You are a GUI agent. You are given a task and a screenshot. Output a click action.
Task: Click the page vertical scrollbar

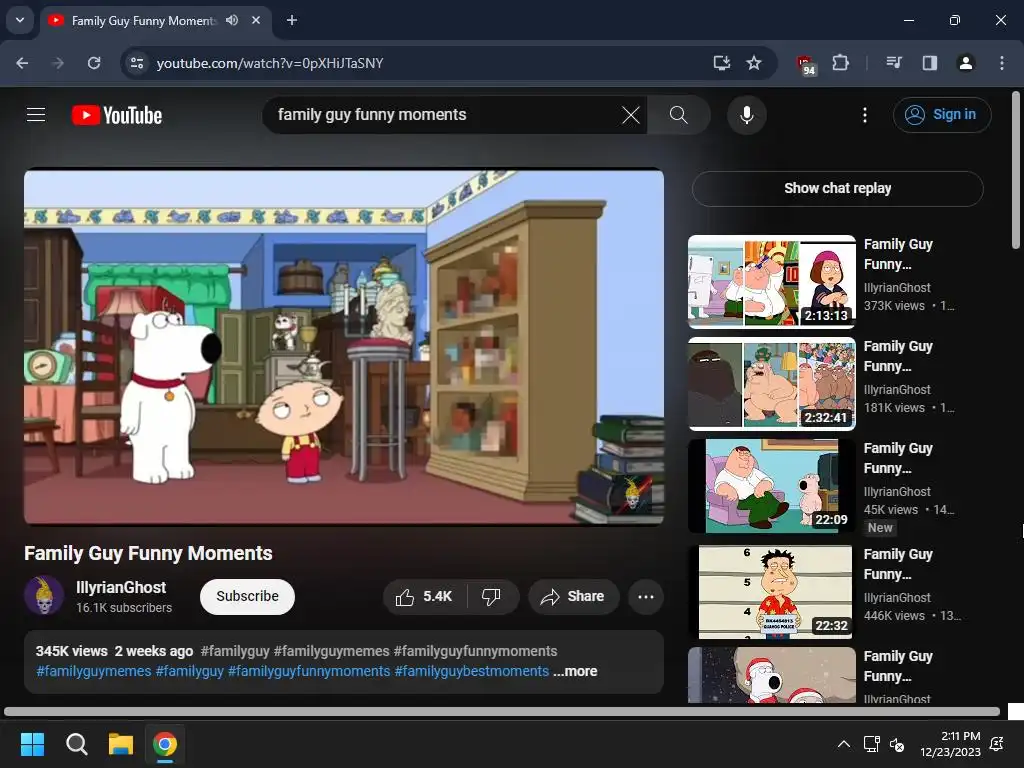[1016, 170]
